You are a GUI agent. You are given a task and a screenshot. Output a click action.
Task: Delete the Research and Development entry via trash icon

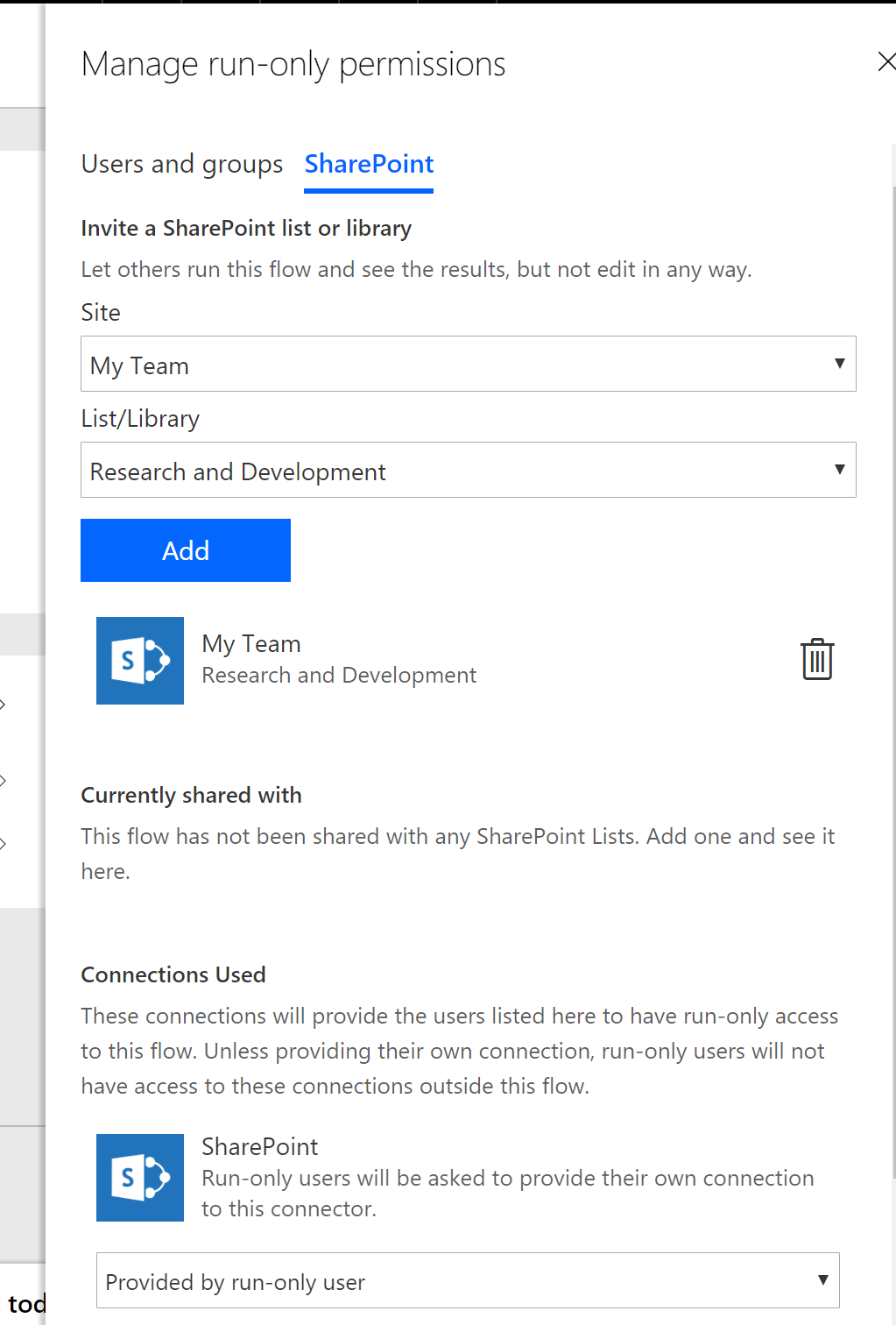click(x=816, y=659)
